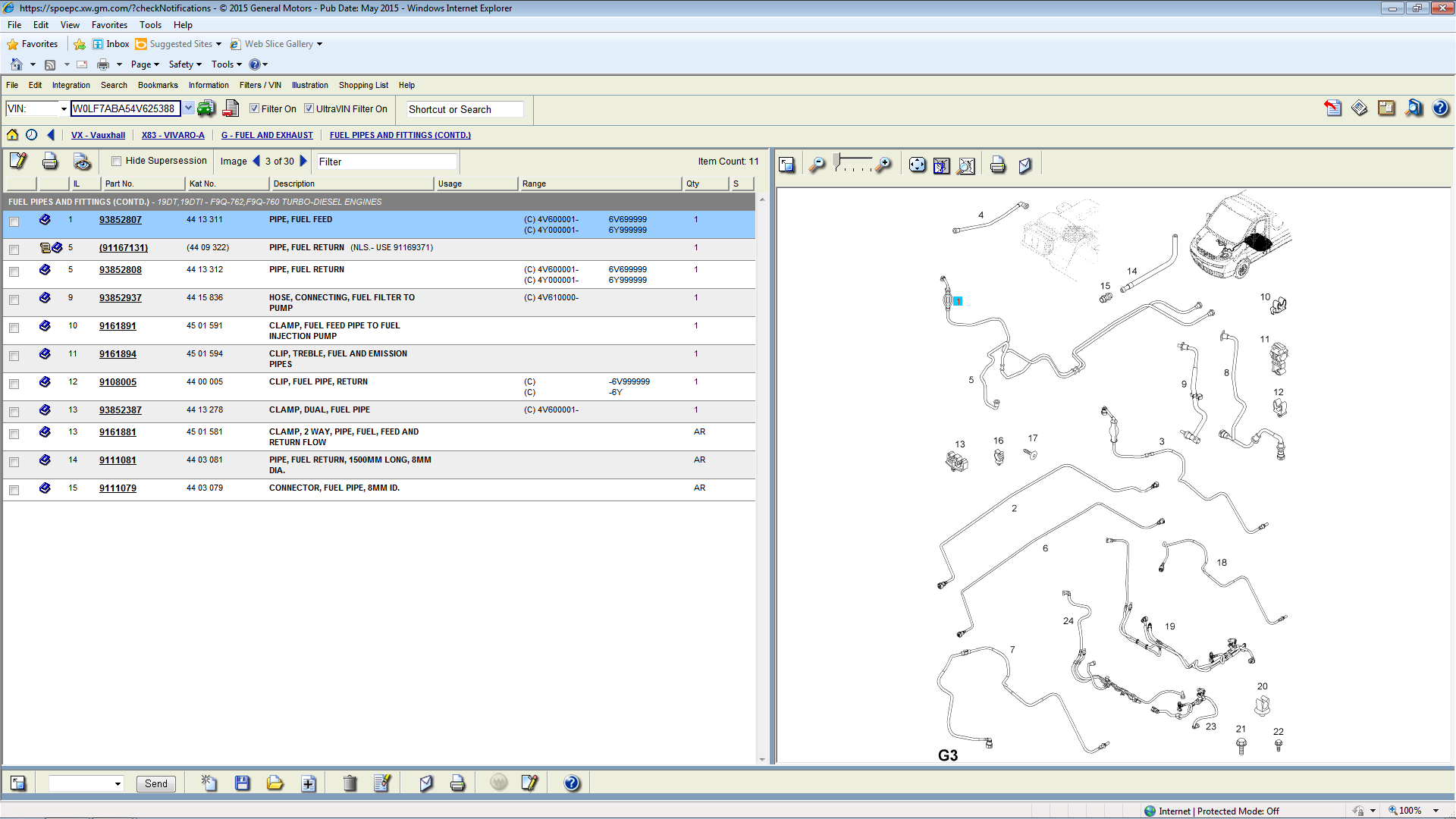The image size is (1456, 819).
Task: Click the X83 - VIVARO-A breadcrumb link
Action: (x=173, y=135)
